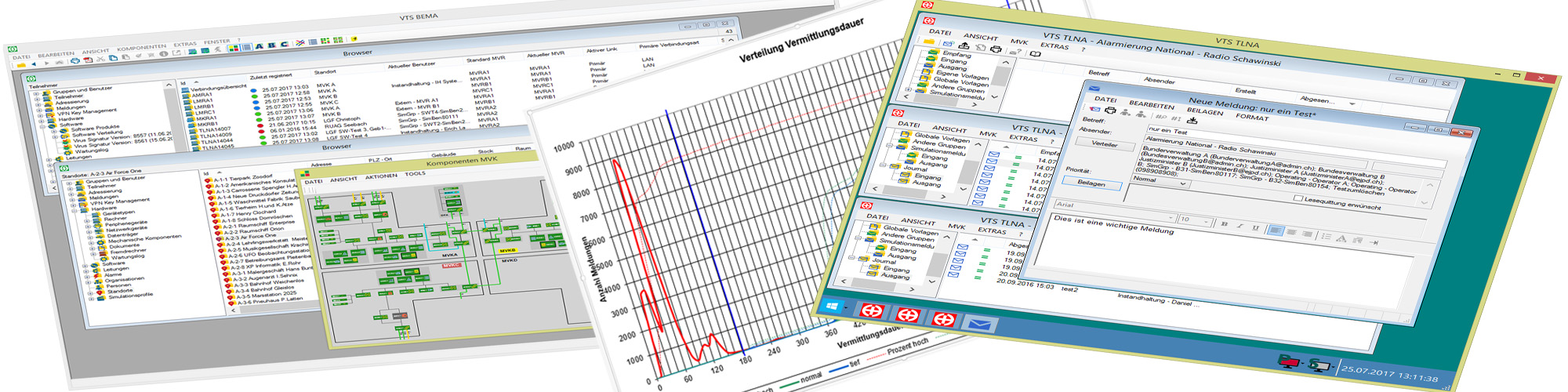Click the print icon in Neue Meldung toolbar

pos(1111,111)
